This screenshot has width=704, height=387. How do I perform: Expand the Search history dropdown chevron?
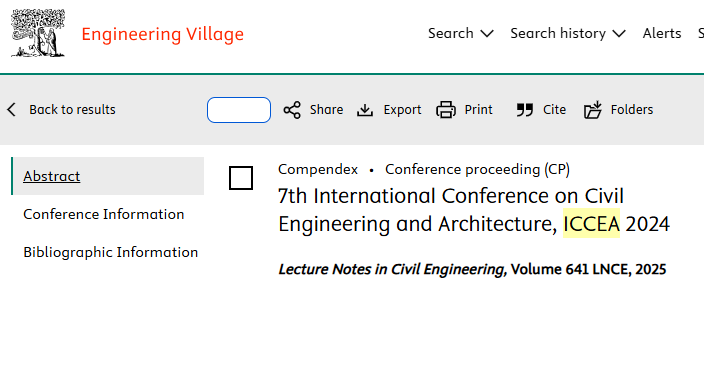point(619,34)
